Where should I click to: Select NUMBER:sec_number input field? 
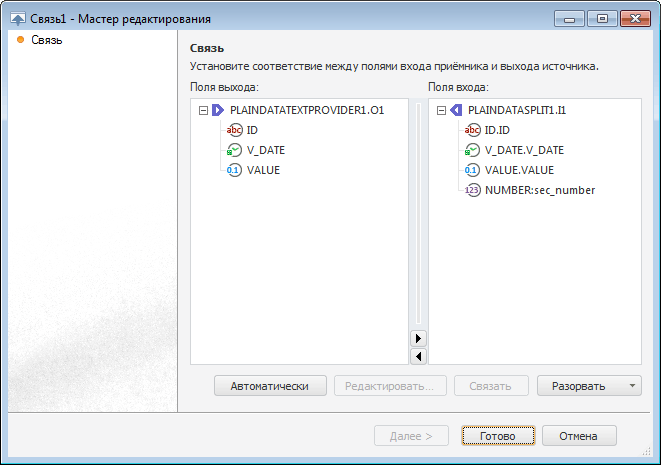pyautogui.click(x=540, y=190)
